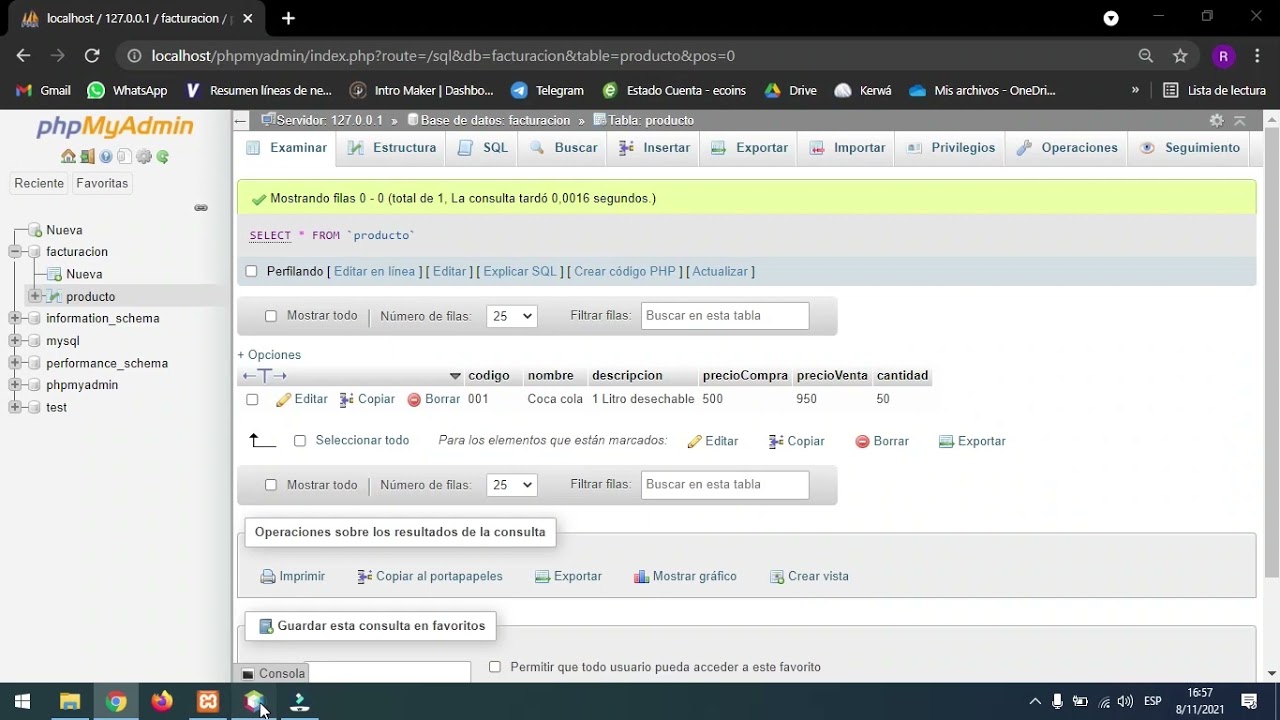Viewport: 1280px width, 720px height.
Task: Click Crear vista icon
Action: pos(777,576)
